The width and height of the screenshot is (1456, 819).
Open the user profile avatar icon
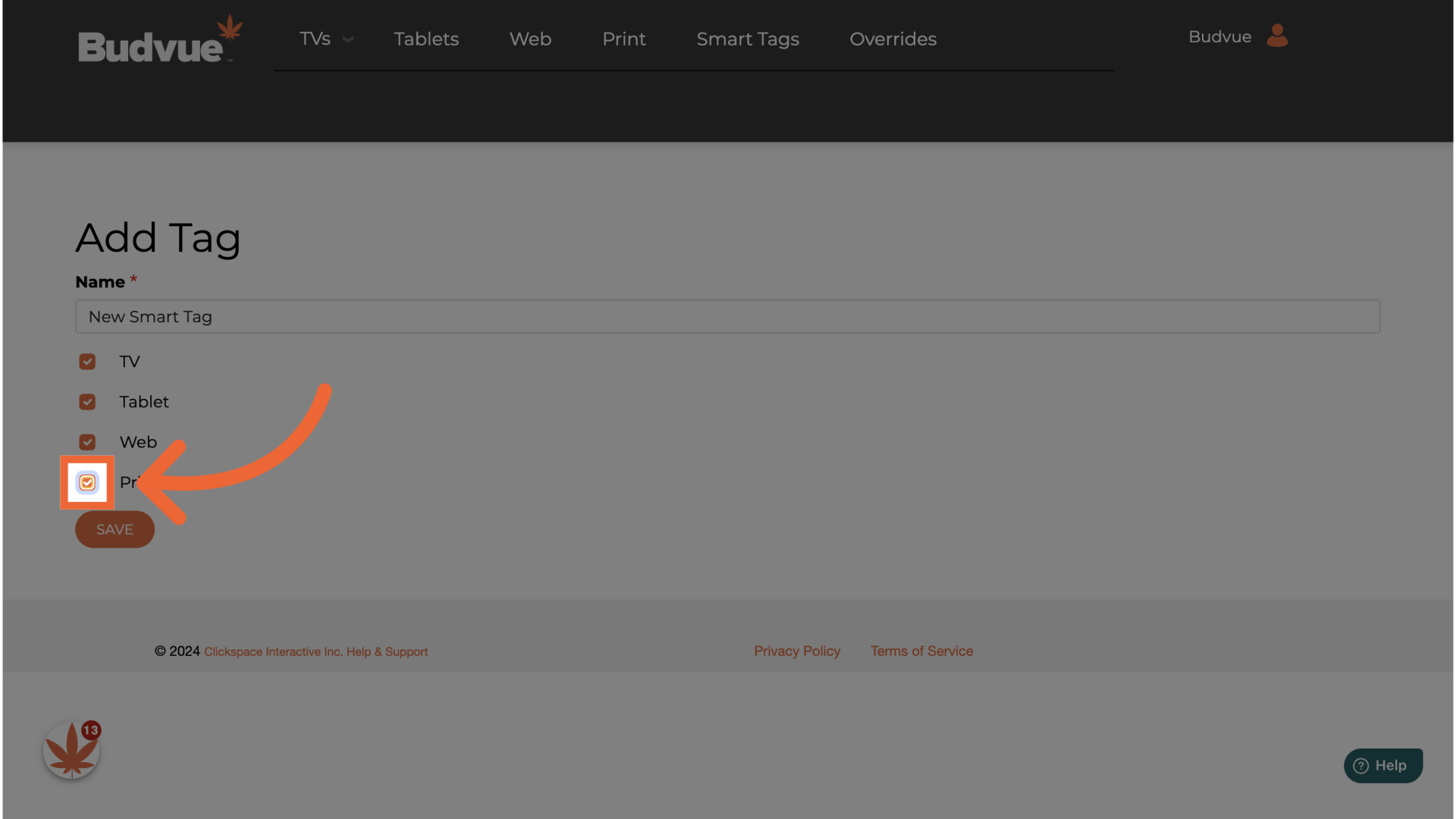1277,36
